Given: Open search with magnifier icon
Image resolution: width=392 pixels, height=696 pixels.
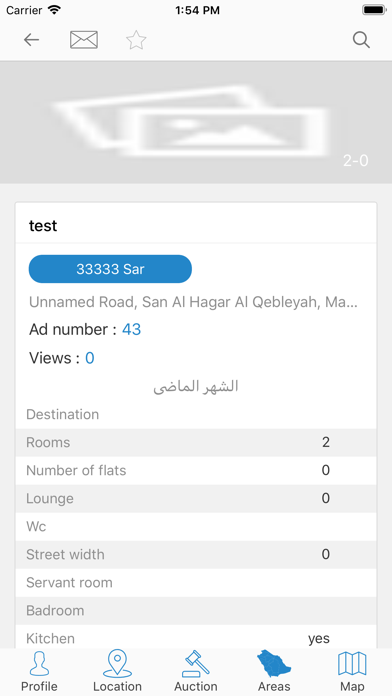Looking at the screenshot, I should [361, 40].
